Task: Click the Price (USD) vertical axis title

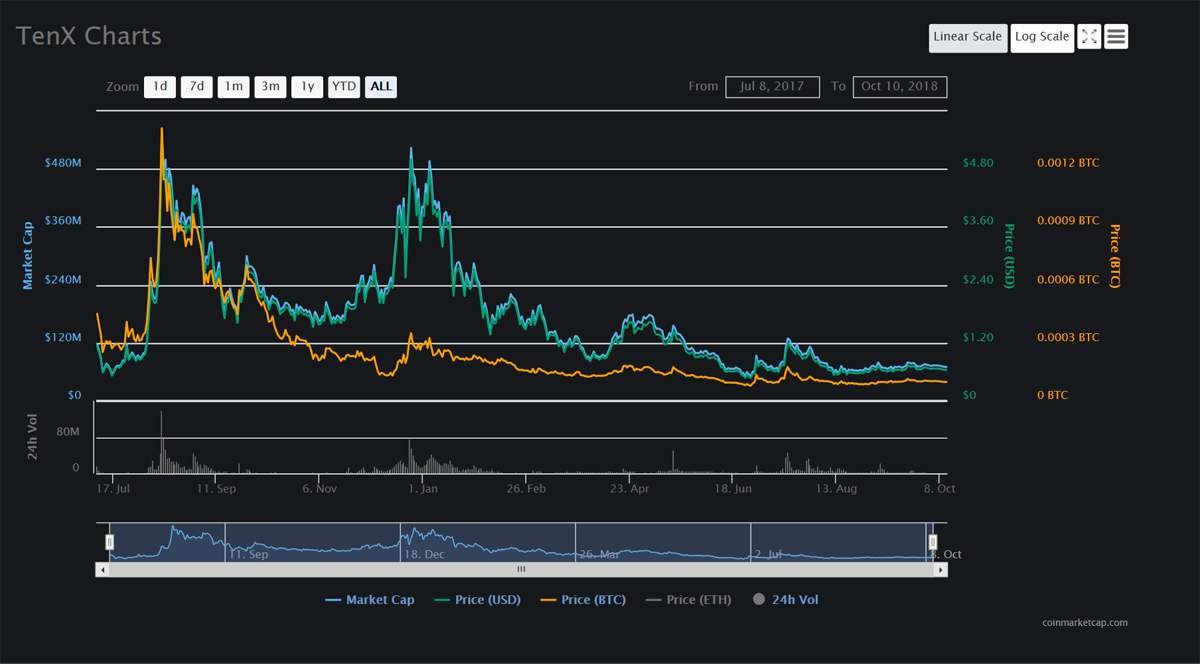Action: (x=1009, y=256)
